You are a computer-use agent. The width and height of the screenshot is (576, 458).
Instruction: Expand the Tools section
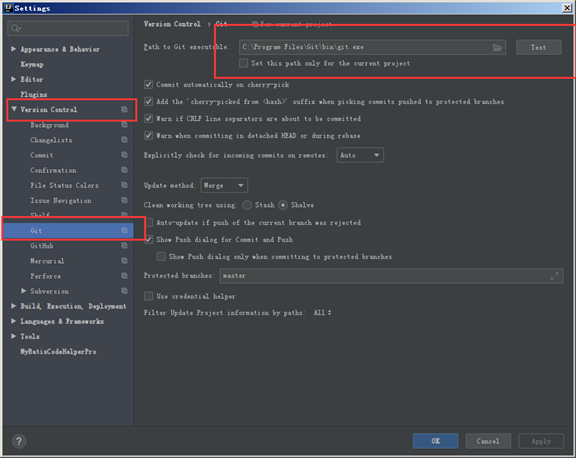point(14,336)
